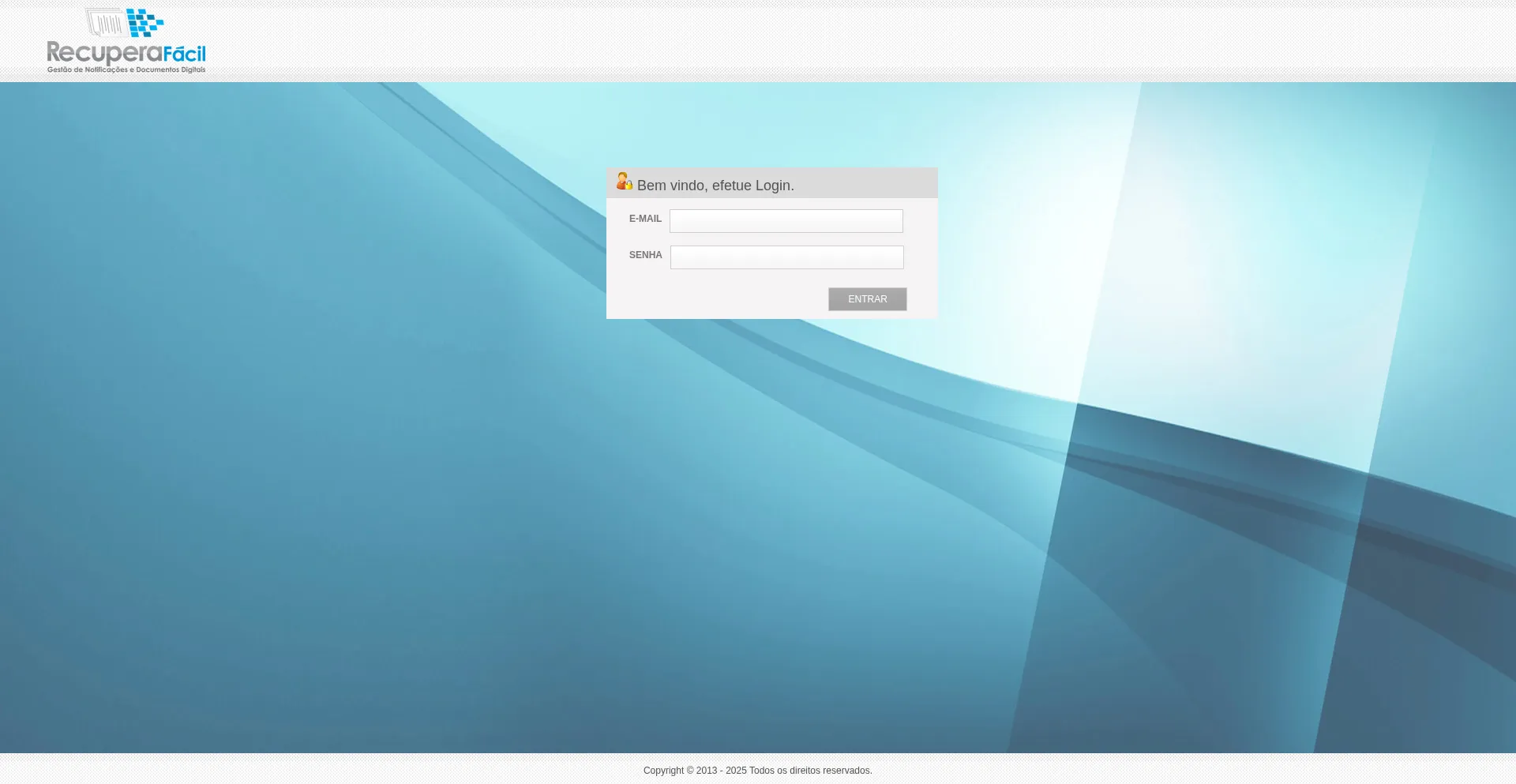
Task: Click the blue word Fácil in the logo
Action: pyautogui.click(x=185, y=54)
